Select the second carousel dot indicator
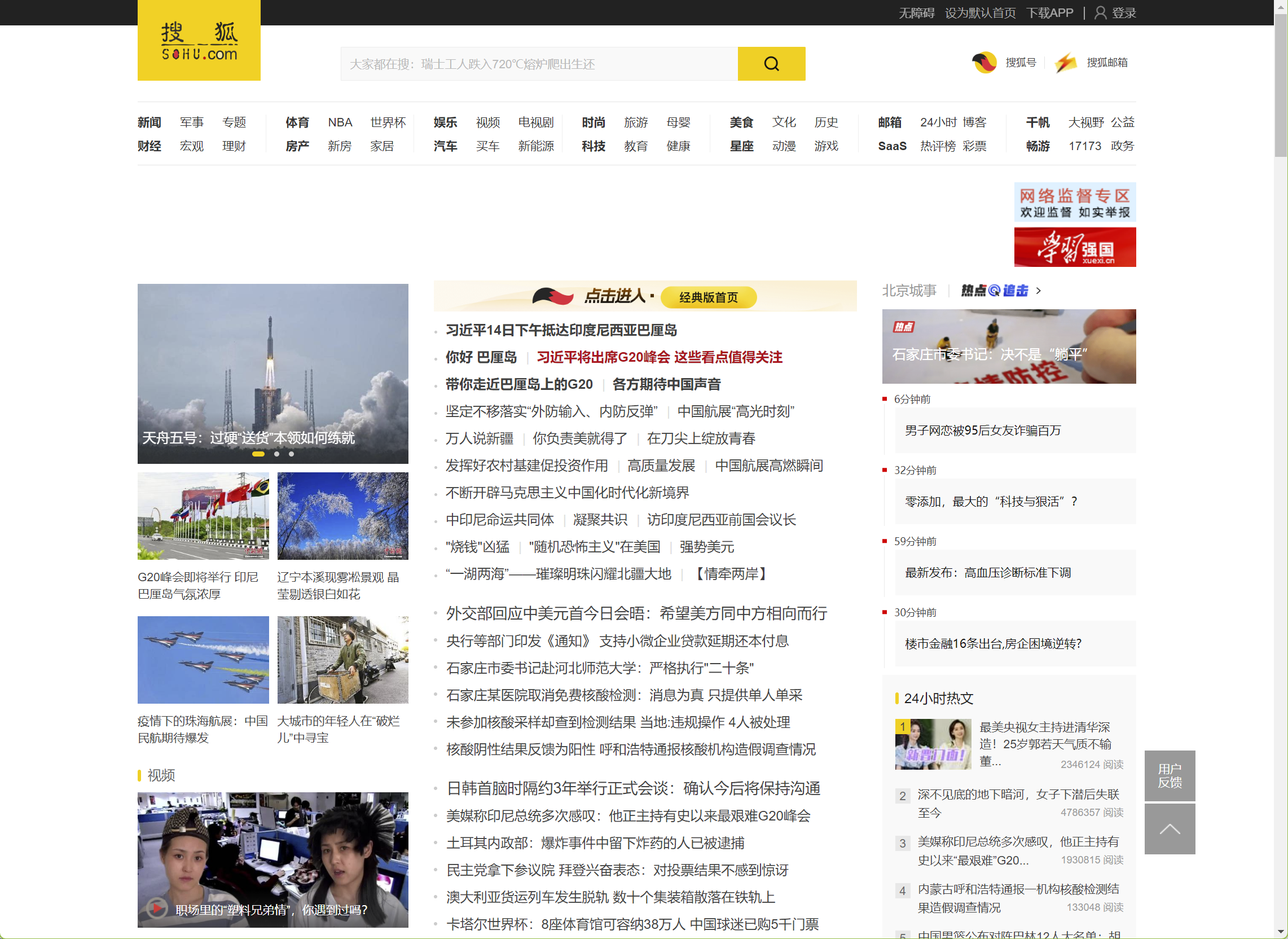 point(276,454)
